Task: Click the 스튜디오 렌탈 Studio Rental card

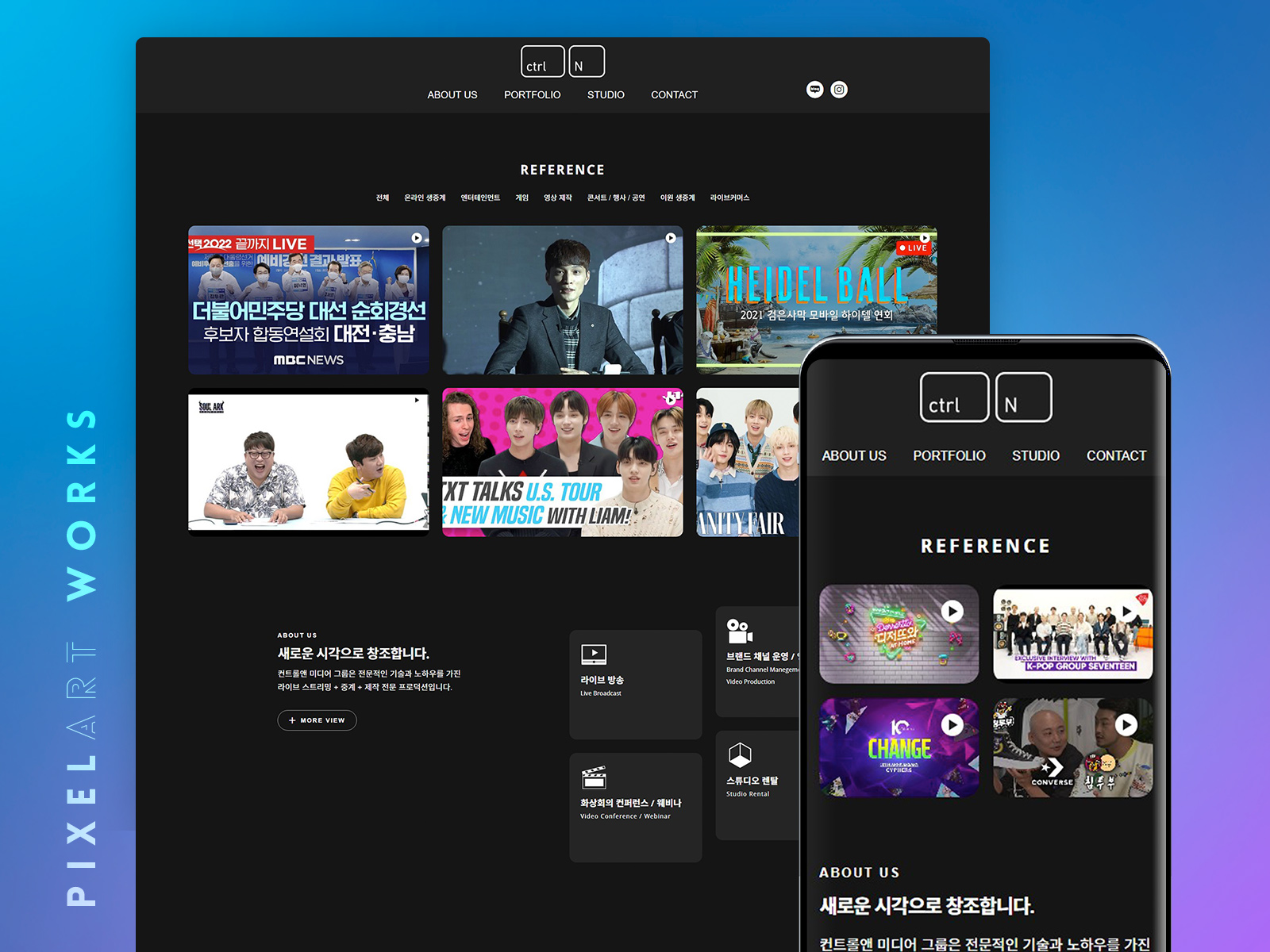Action: (757, 785)
